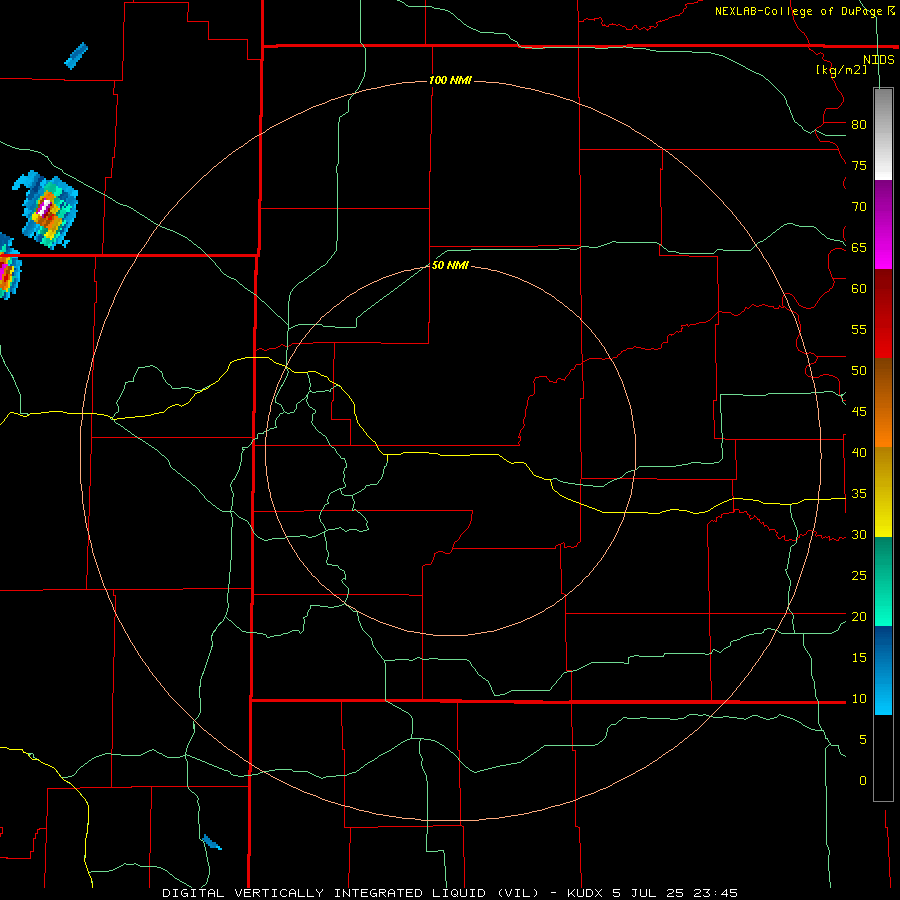Click the orange legend color band
The image size is (900, 900).
883,402
